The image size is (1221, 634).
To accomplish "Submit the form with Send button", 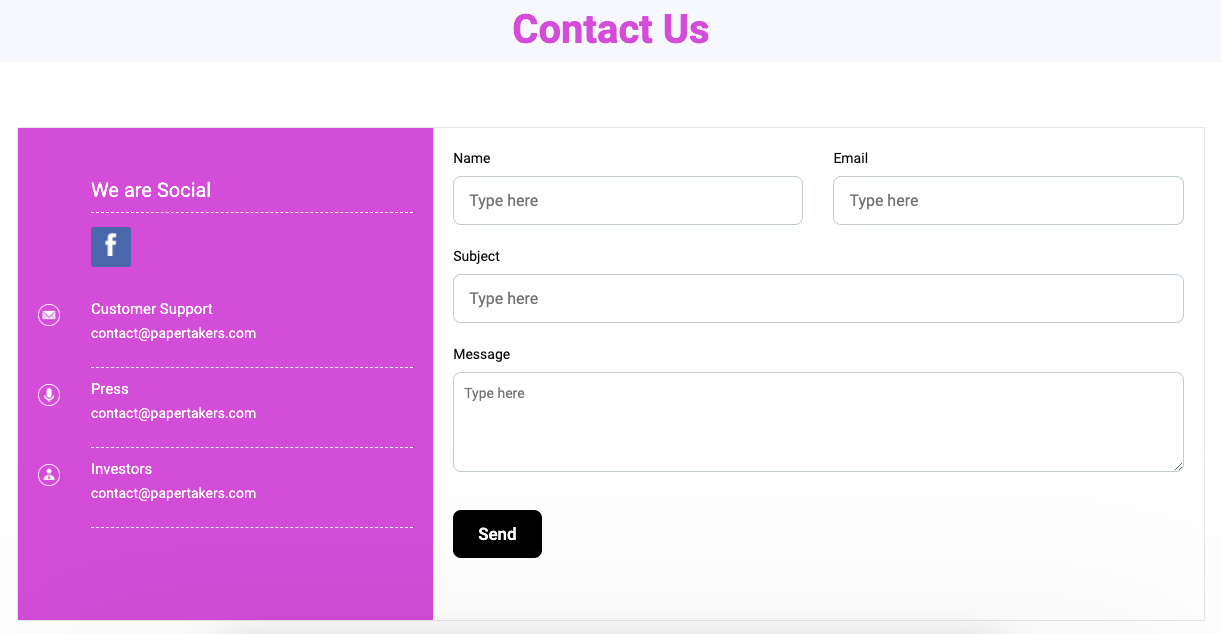I will (x=497, y=534).
